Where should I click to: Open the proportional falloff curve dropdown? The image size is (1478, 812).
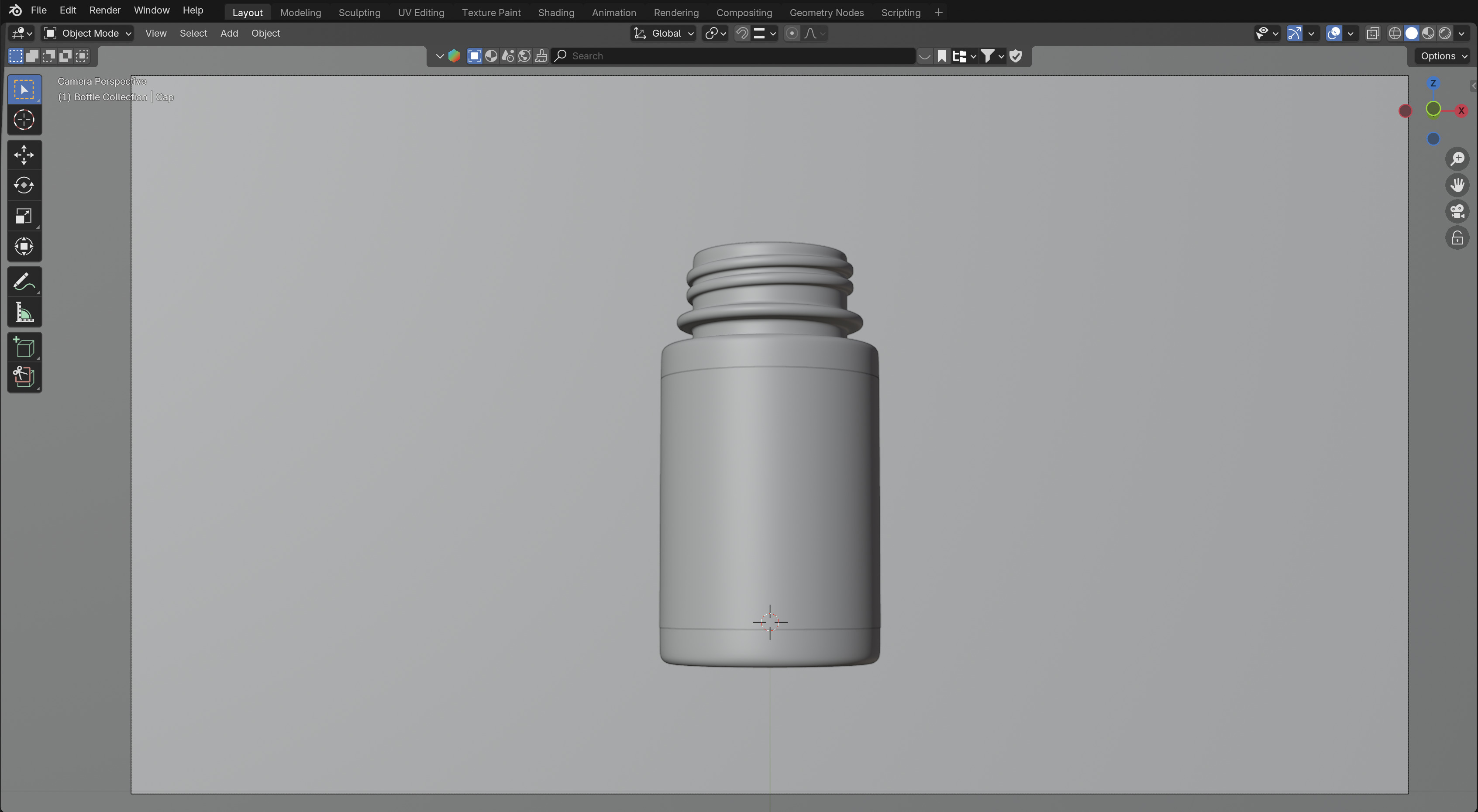pos(814,33)
